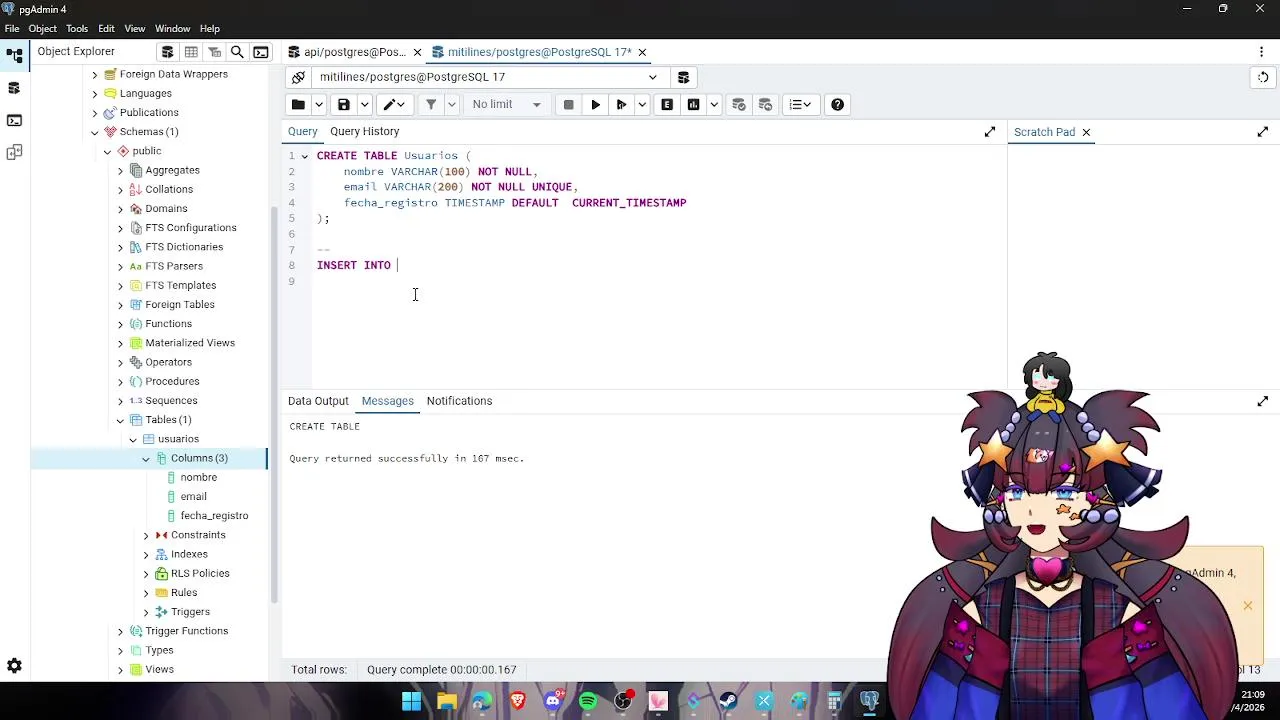The width and height of the screenshot is (1280, 720).
Task: Expand the Trigger Functions node
Action: click(x=120, y=631)
